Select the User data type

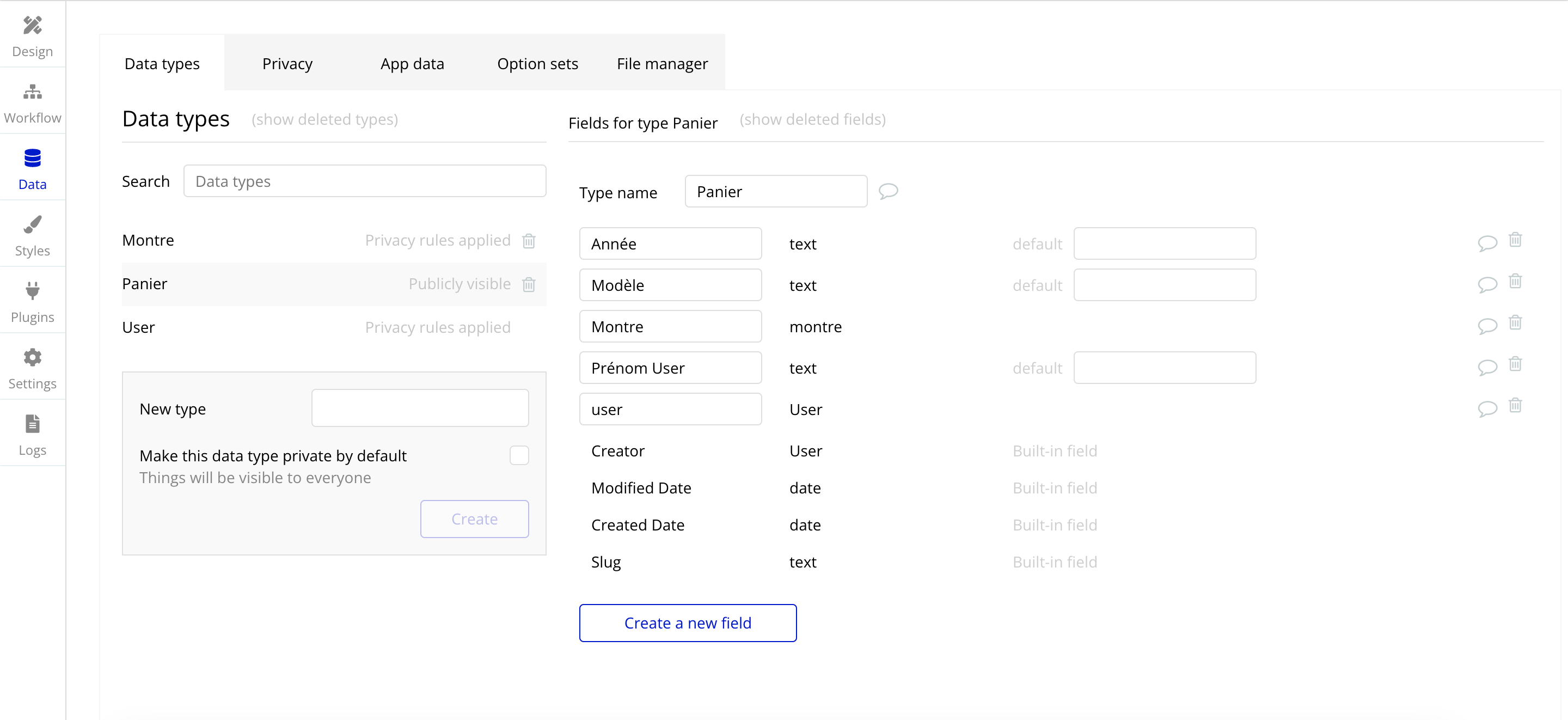coord(139,328)
